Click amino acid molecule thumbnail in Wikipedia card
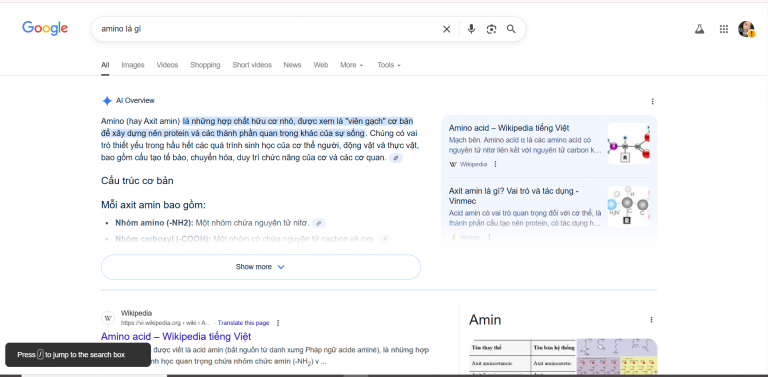The image size is (768, 377). (629, 143)
